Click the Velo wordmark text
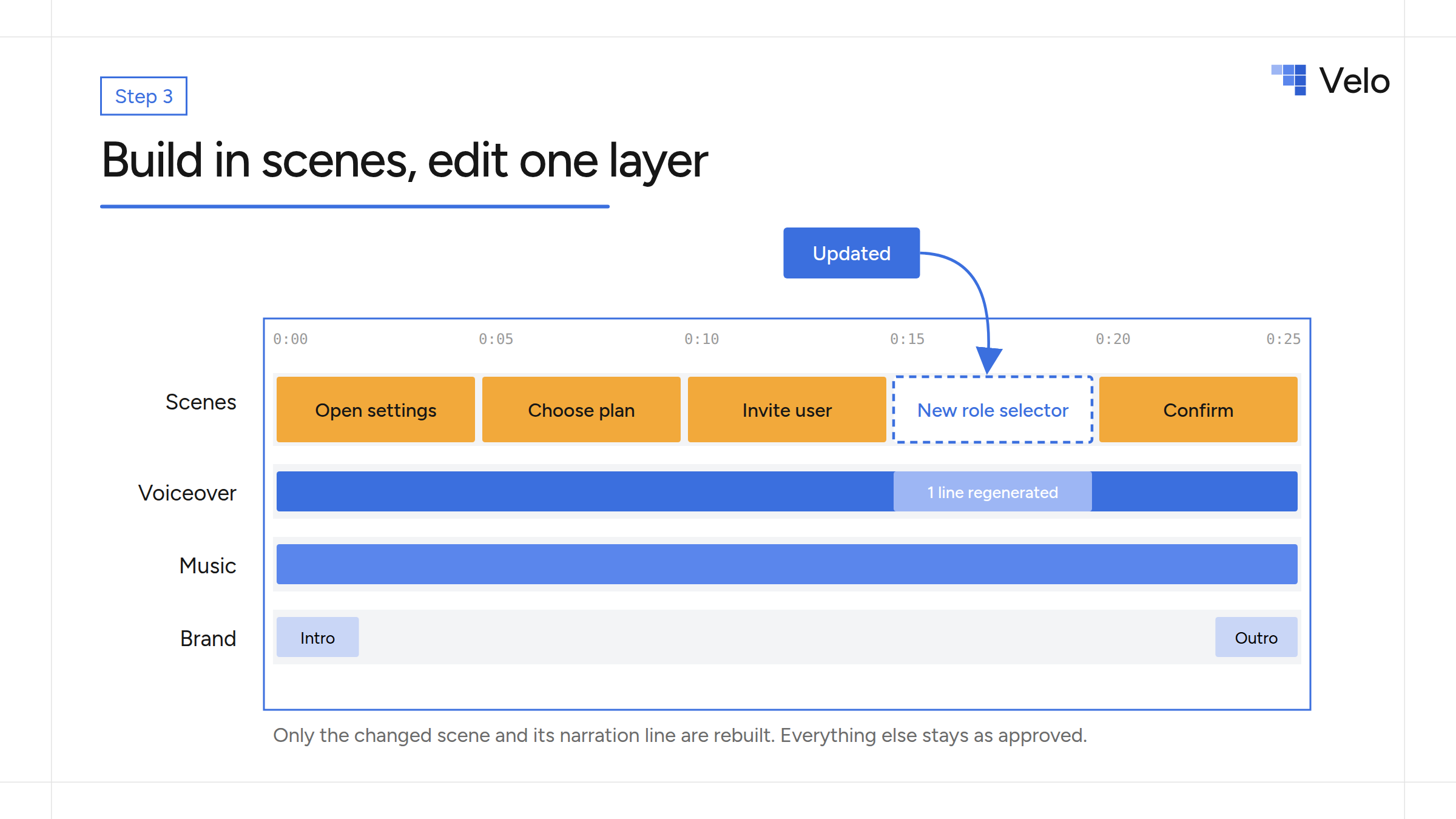Image resolution: width=1456 pixels, height=819 pixels. coord(1354,81)
